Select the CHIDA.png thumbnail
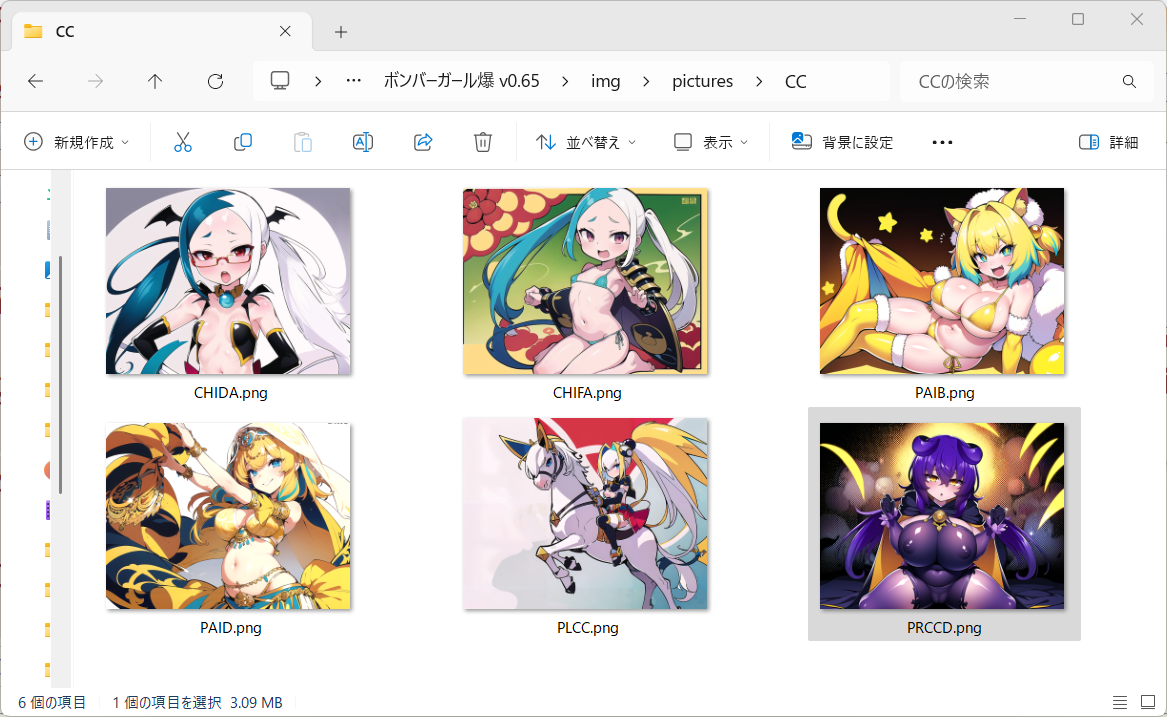This screenshot has width=1167, height=717. coord(228,281)
